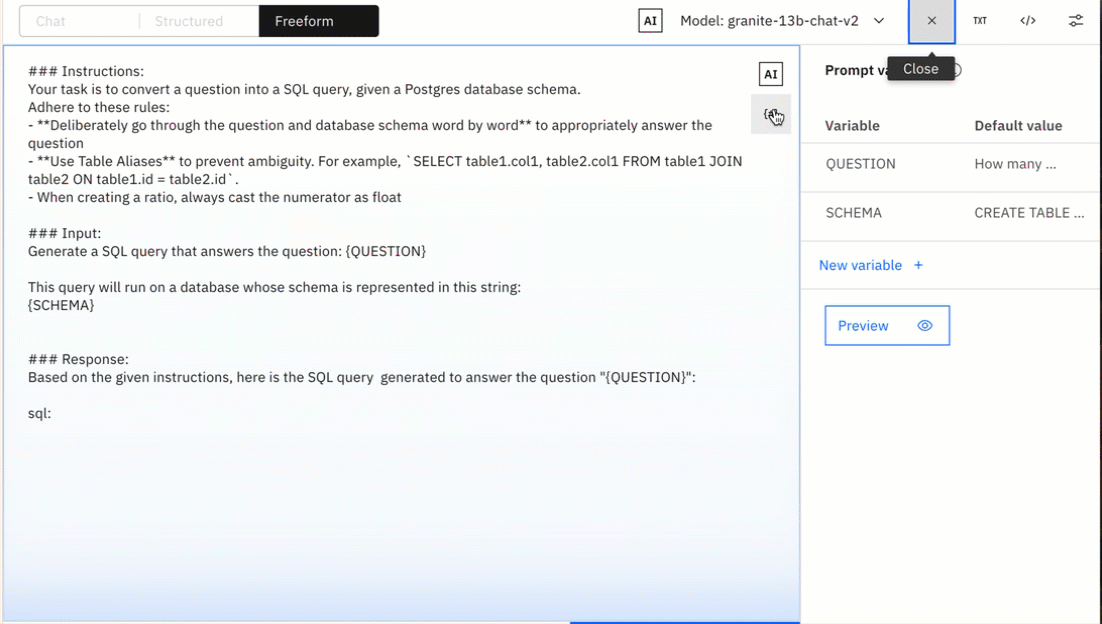The width and height of the screenshot is (1102, 624).
Task: Click the New variable link
Action: [860, 265]
